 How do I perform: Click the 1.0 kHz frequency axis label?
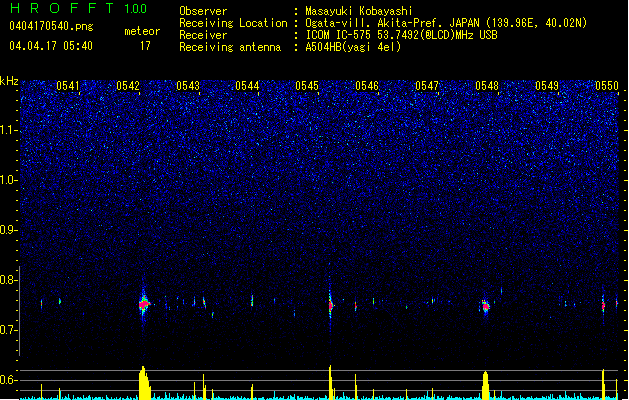click(8, 180)
